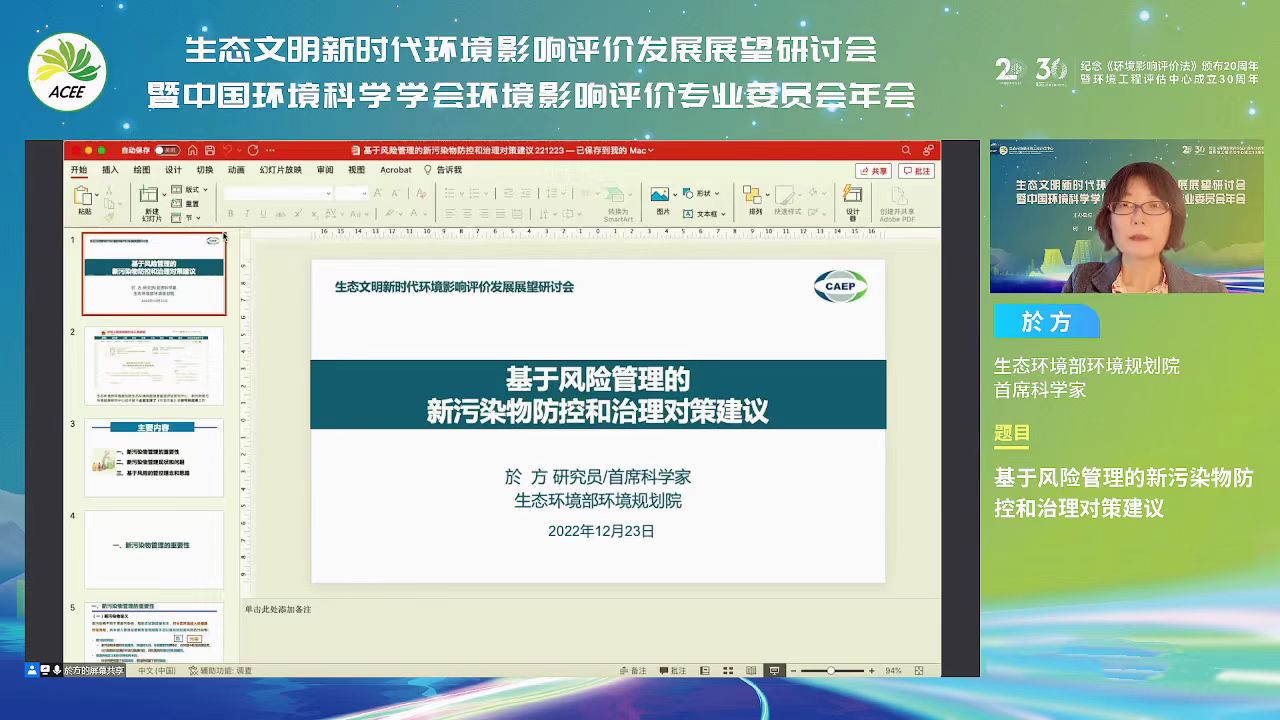1280x720 pixels.
Task: Click the CAEP logo on the slide
Action: click(840, 286)
